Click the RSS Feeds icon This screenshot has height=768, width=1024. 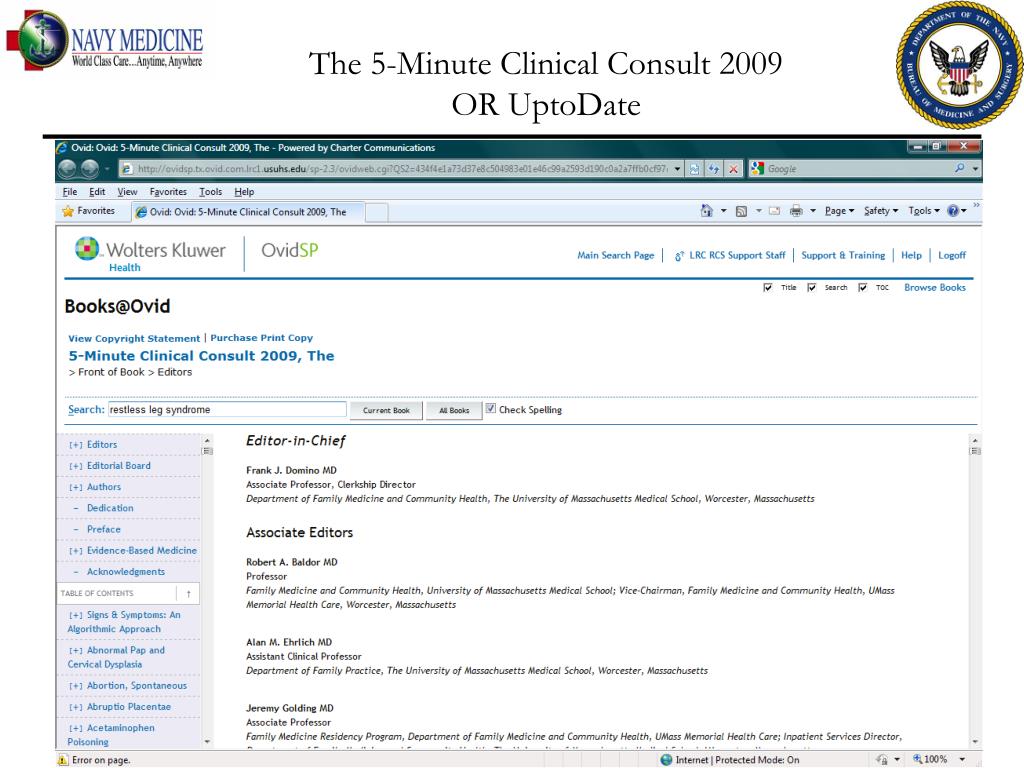(x=741, y=211)
